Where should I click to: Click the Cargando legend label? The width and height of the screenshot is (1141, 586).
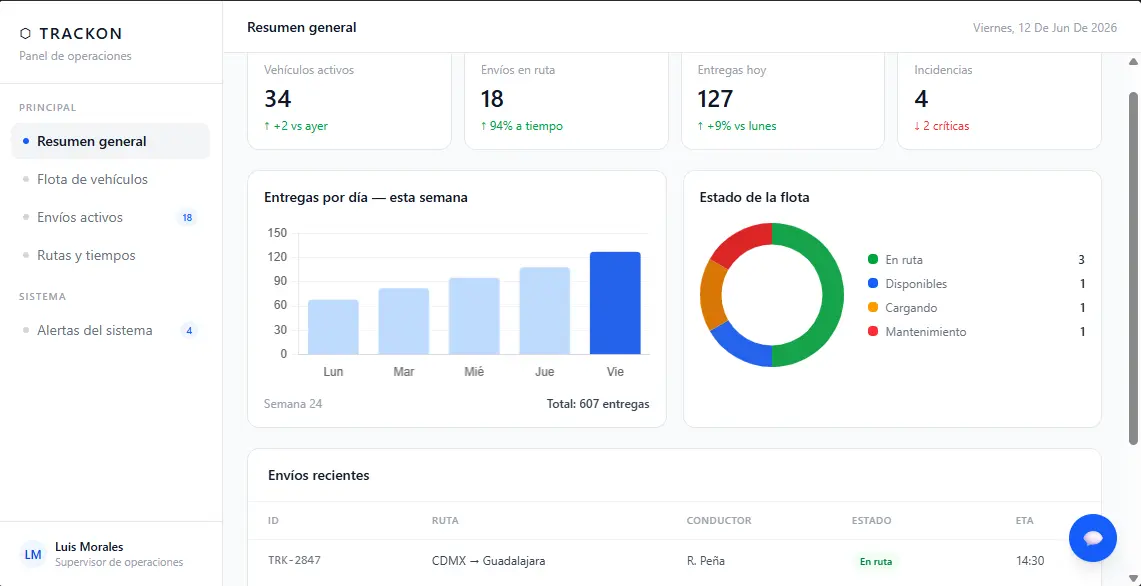[x=911, y=308]
